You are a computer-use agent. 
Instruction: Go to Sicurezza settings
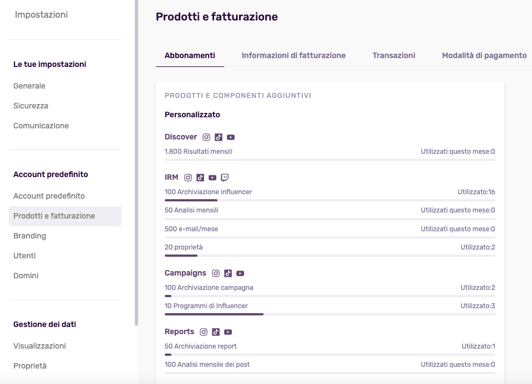[31, 106]
